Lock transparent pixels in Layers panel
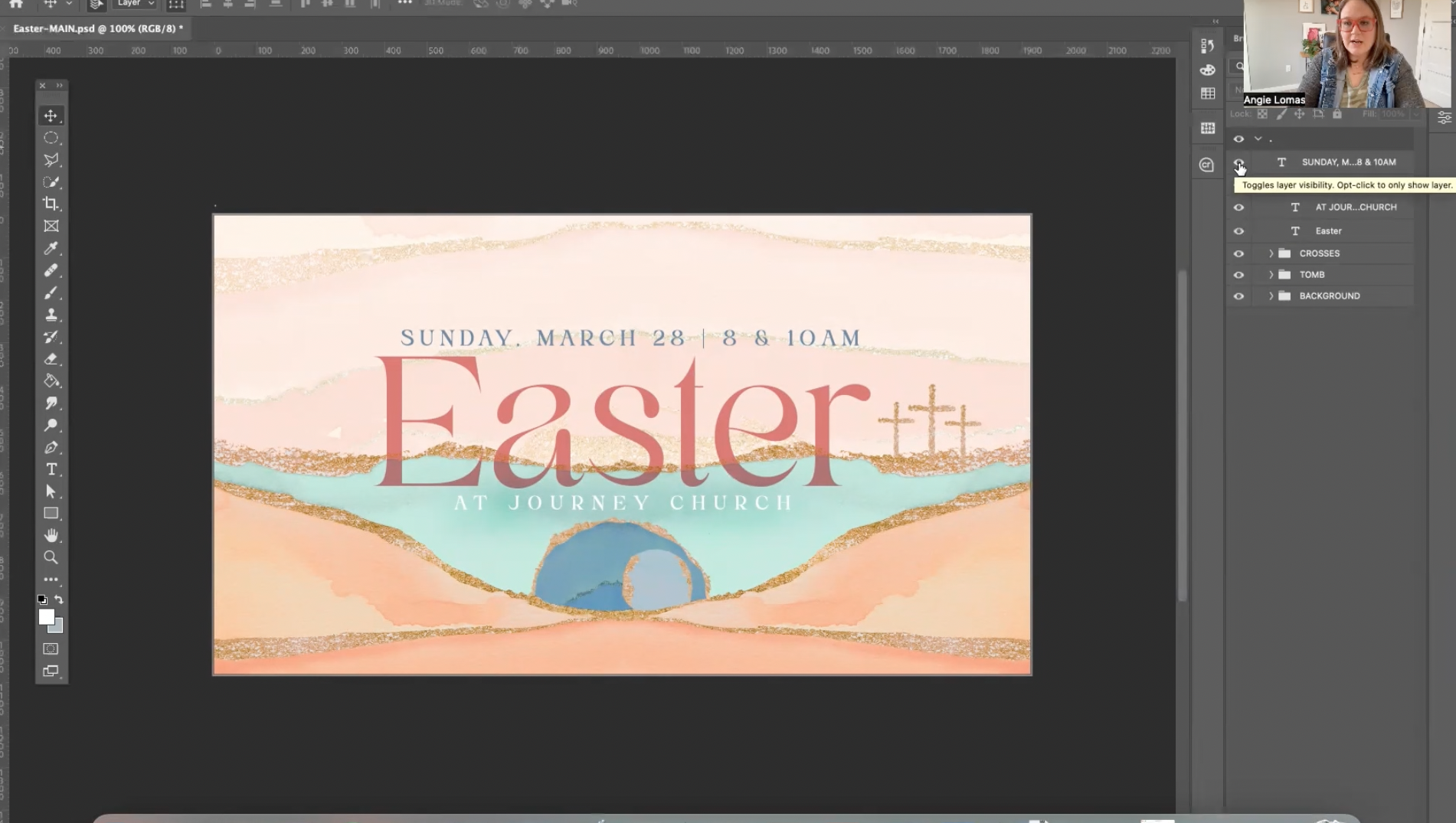1456x823 pixels. (1262, 113)
